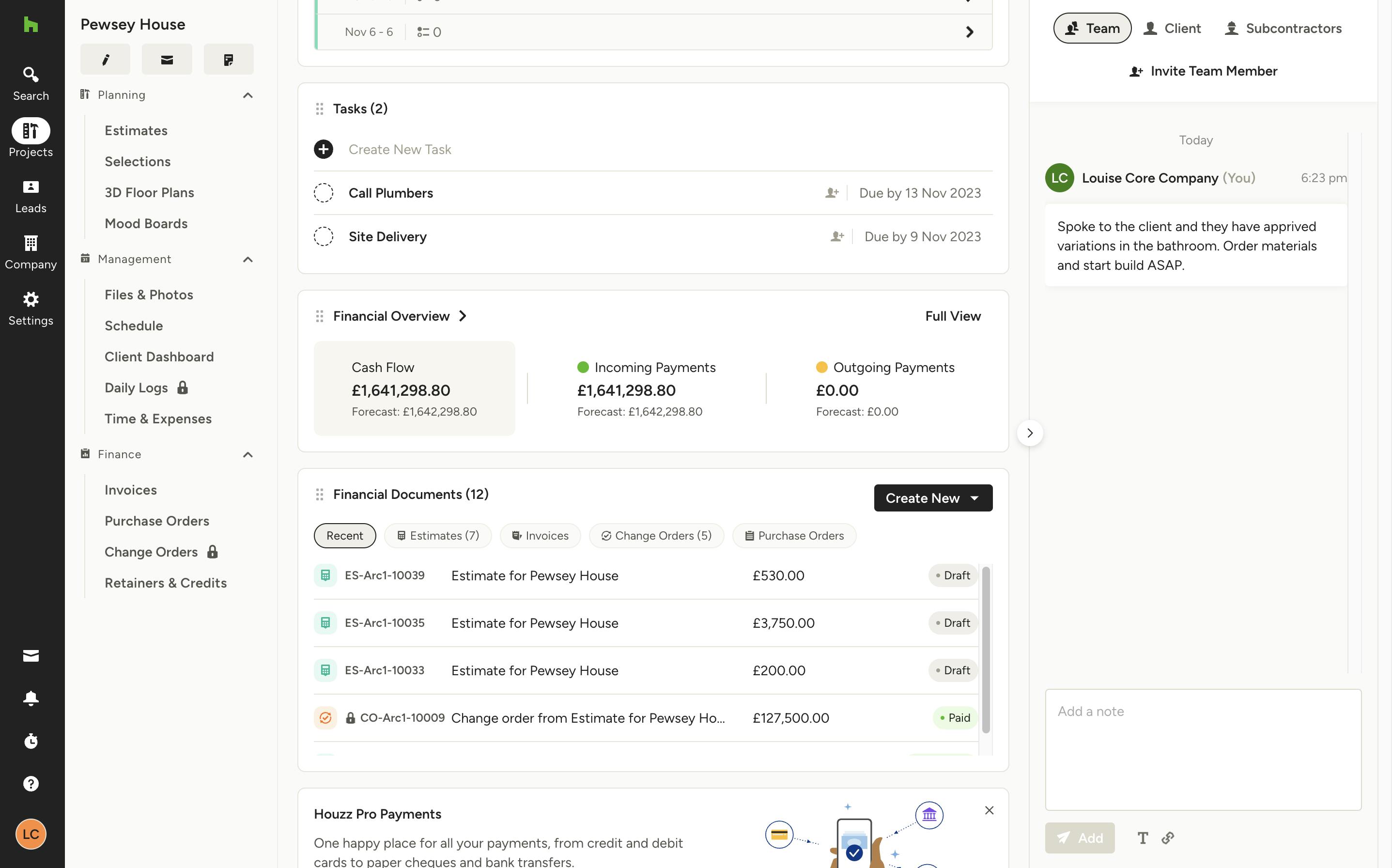Viewport: 1392px width, 868px height.
Task: Open the Create New dropdown
Action: [933, 498]
